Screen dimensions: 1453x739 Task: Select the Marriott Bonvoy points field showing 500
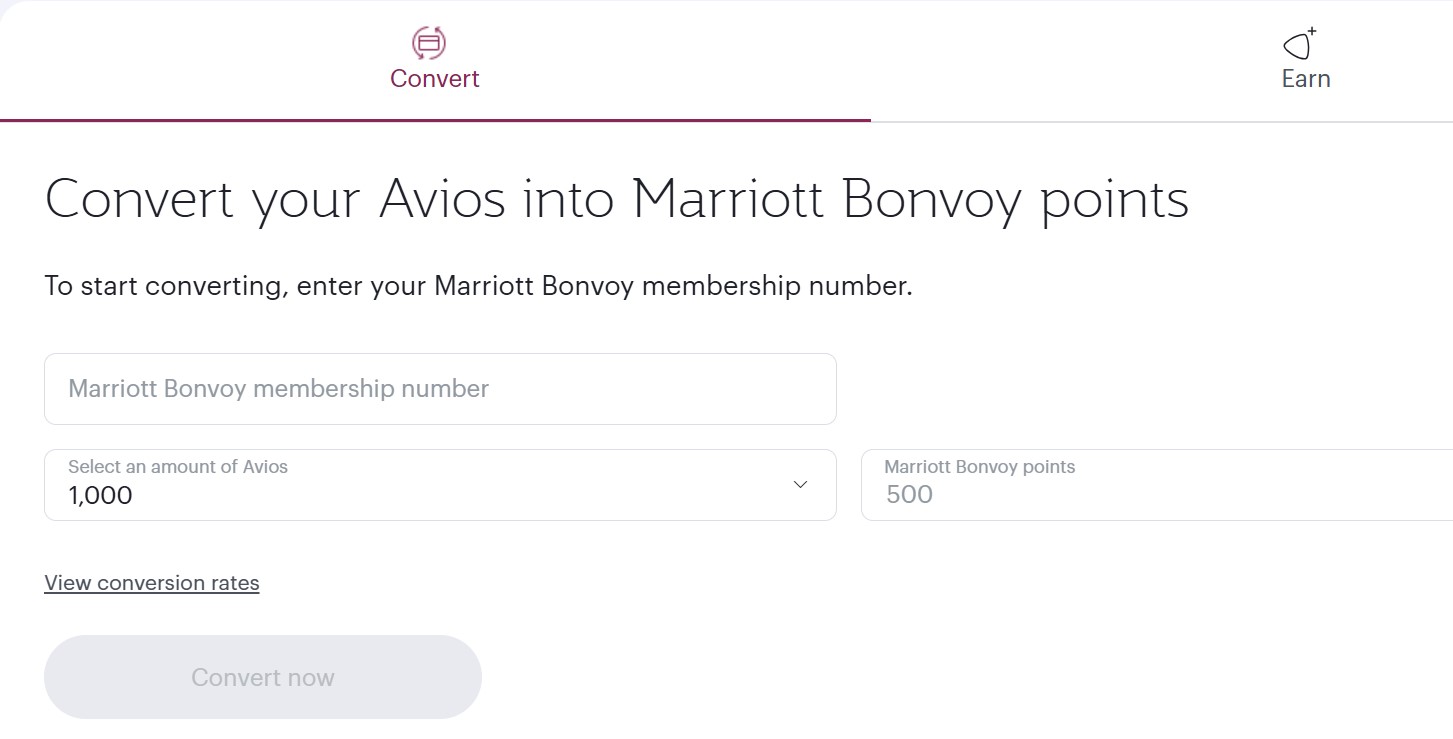point(1100,485)
